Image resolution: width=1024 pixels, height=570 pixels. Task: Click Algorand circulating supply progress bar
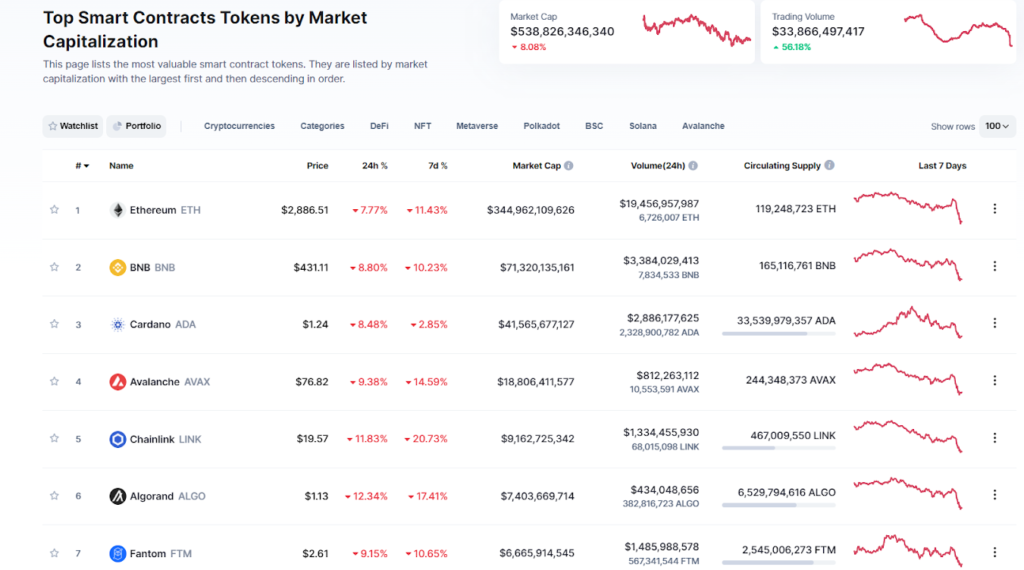point(778,505)
